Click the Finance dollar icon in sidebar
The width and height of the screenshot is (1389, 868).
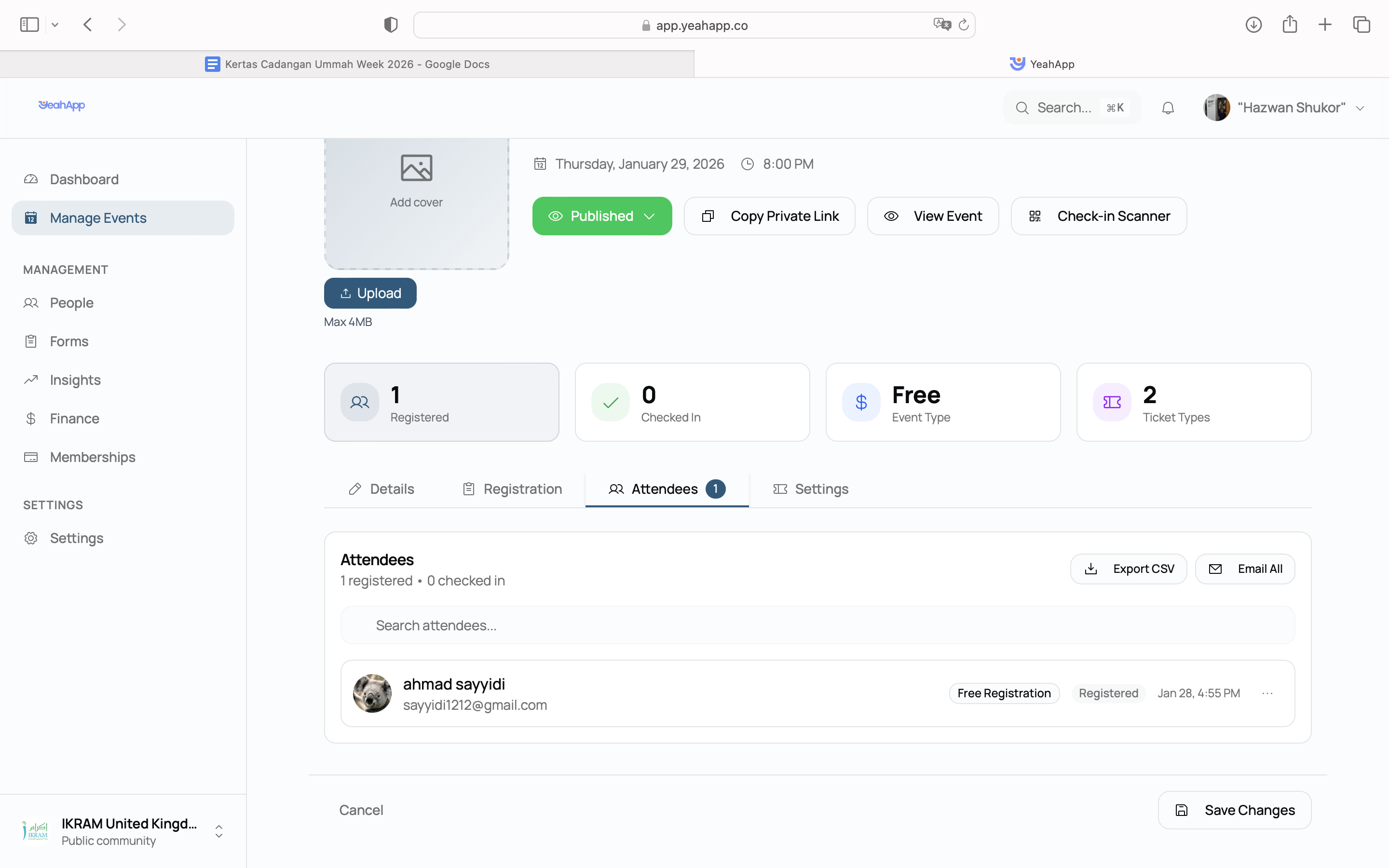tap(31, 419)
